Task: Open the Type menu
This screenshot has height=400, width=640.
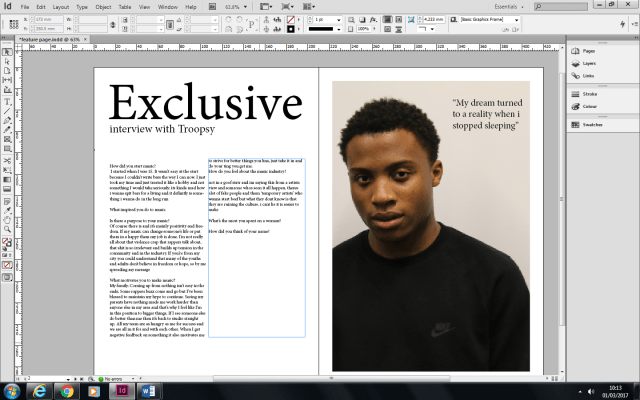Action: pyautogui.click(x=82, y=7)
